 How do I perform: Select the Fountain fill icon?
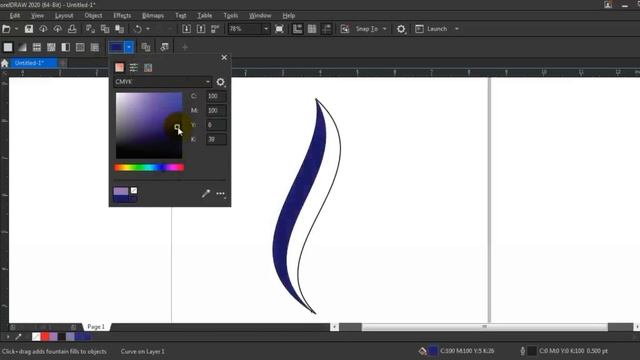(x=22, y=47)
